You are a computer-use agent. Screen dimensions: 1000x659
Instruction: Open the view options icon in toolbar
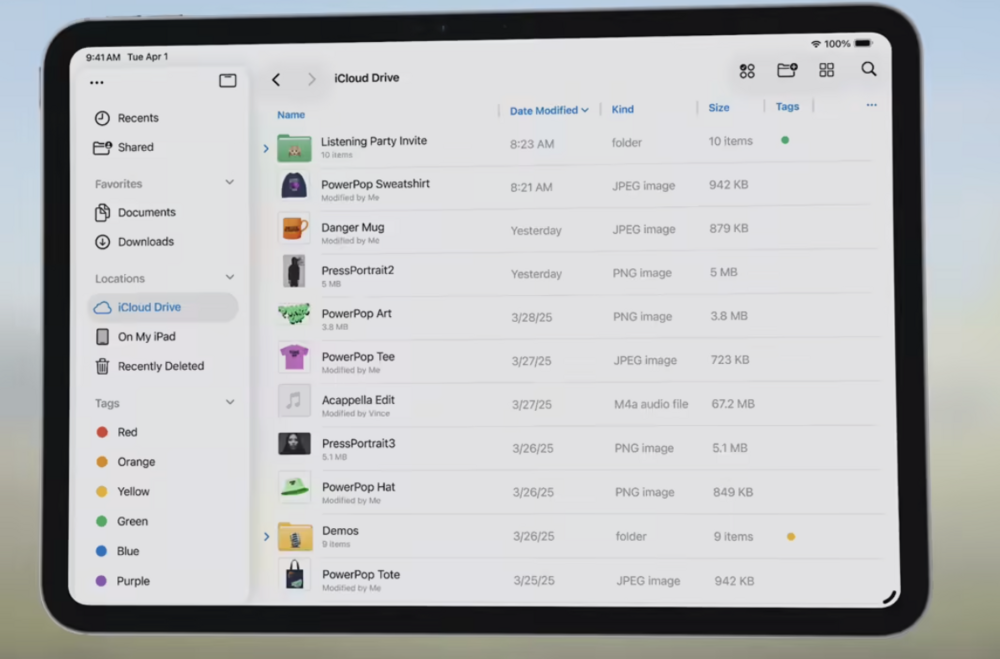747,71
